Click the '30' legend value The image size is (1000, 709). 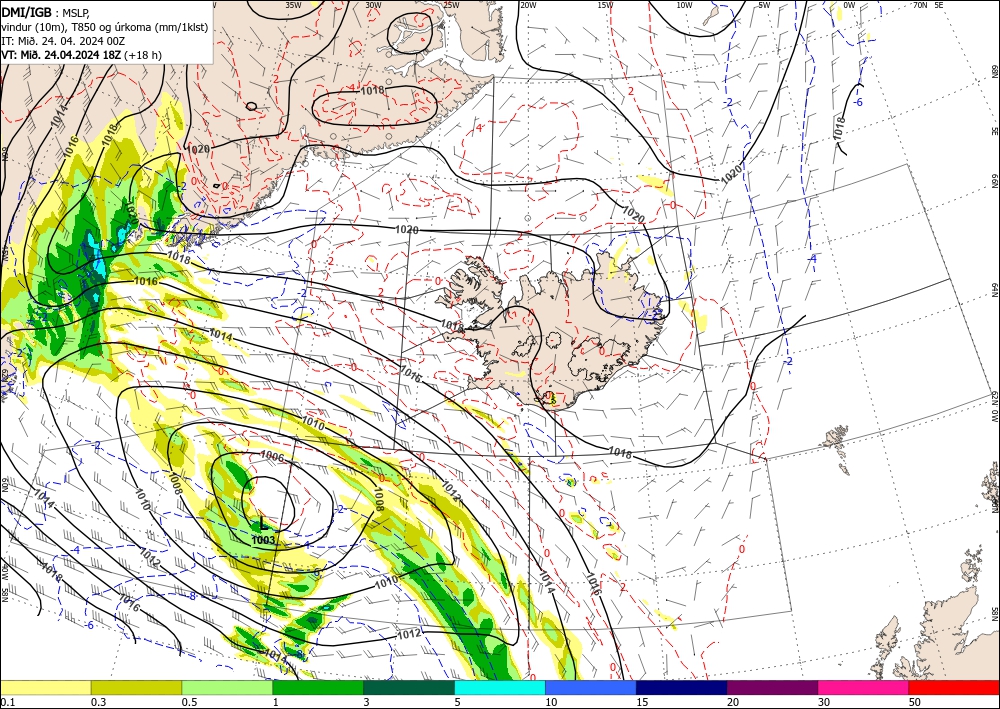[825, 702]
